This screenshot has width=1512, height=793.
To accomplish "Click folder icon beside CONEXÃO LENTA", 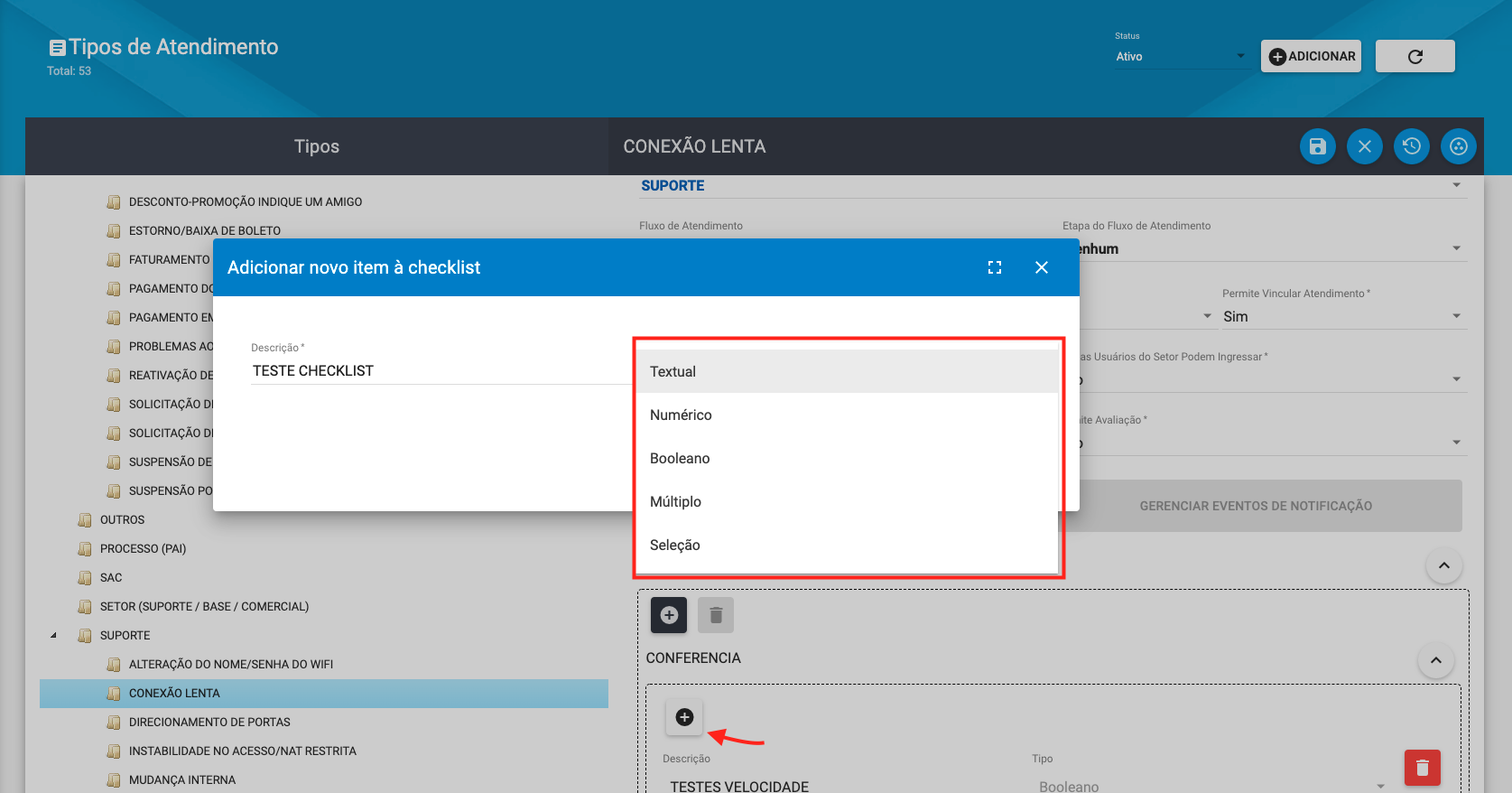I will tap(114, 693).
